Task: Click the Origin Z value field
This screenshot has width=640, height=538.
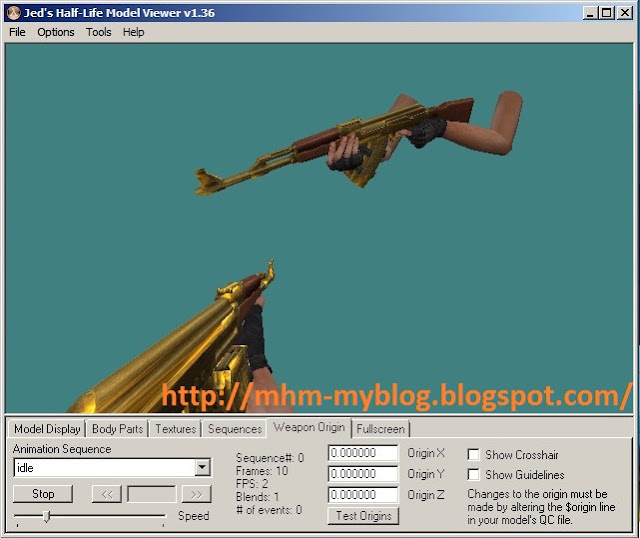Action: click(x=362, y=495)
